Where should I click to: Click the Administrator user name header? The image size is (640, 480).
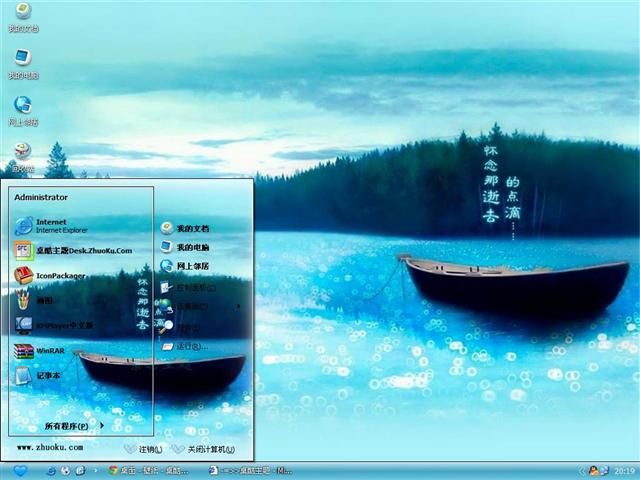click(x=41, y=197)
